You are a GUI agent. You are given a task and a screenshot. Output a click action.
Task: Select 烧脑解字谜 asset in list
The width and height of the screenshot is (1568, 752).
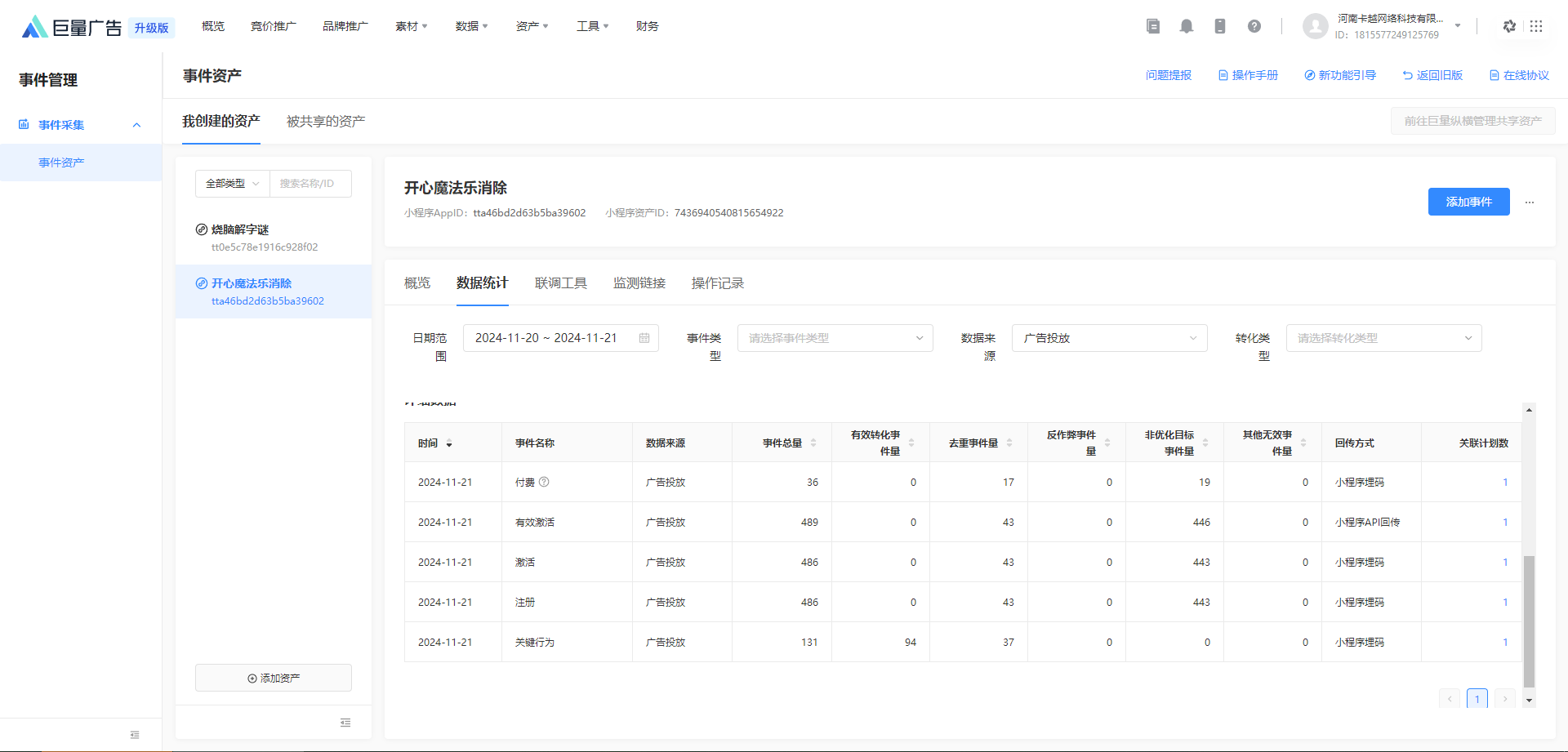coord(274,238)
